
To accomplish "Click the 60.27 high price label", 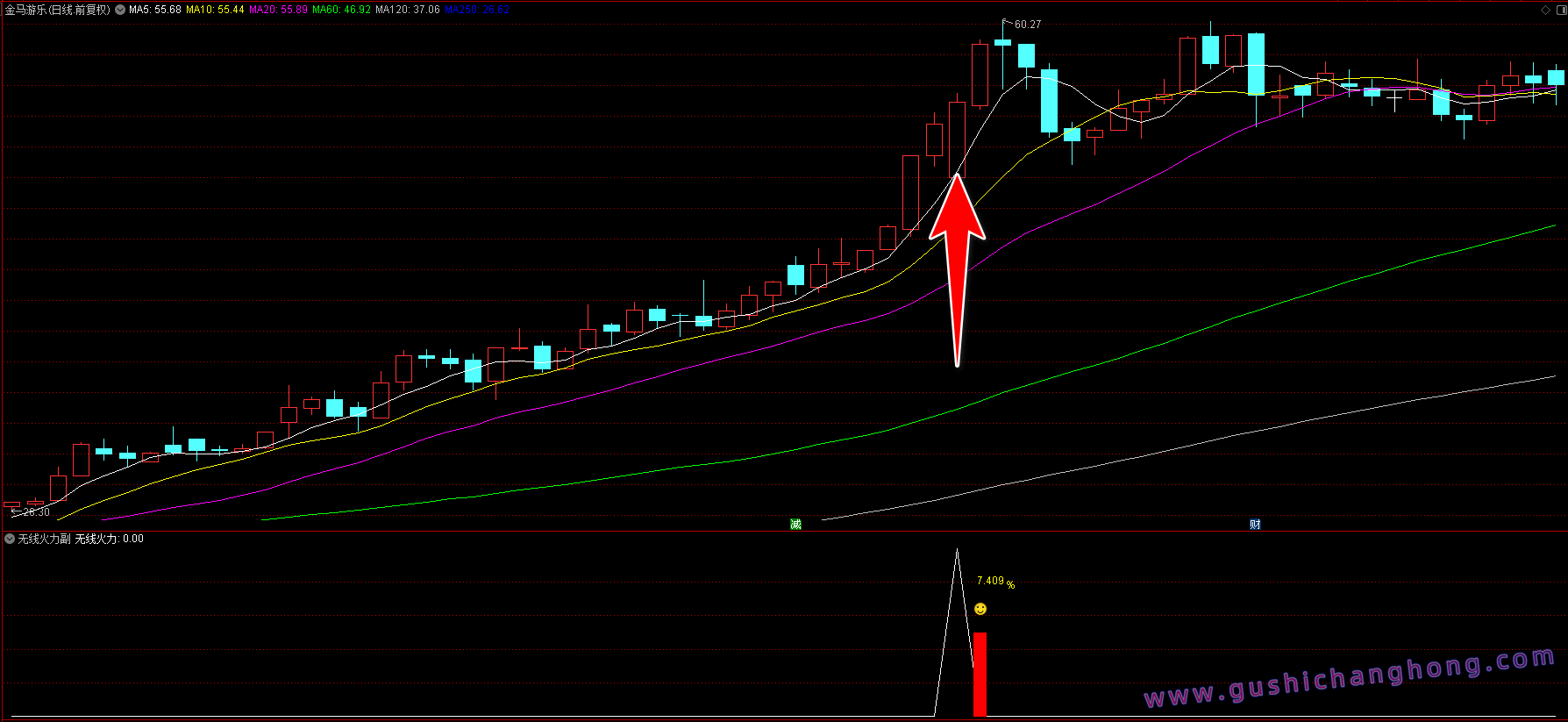I will click(x=1027, y=25).
